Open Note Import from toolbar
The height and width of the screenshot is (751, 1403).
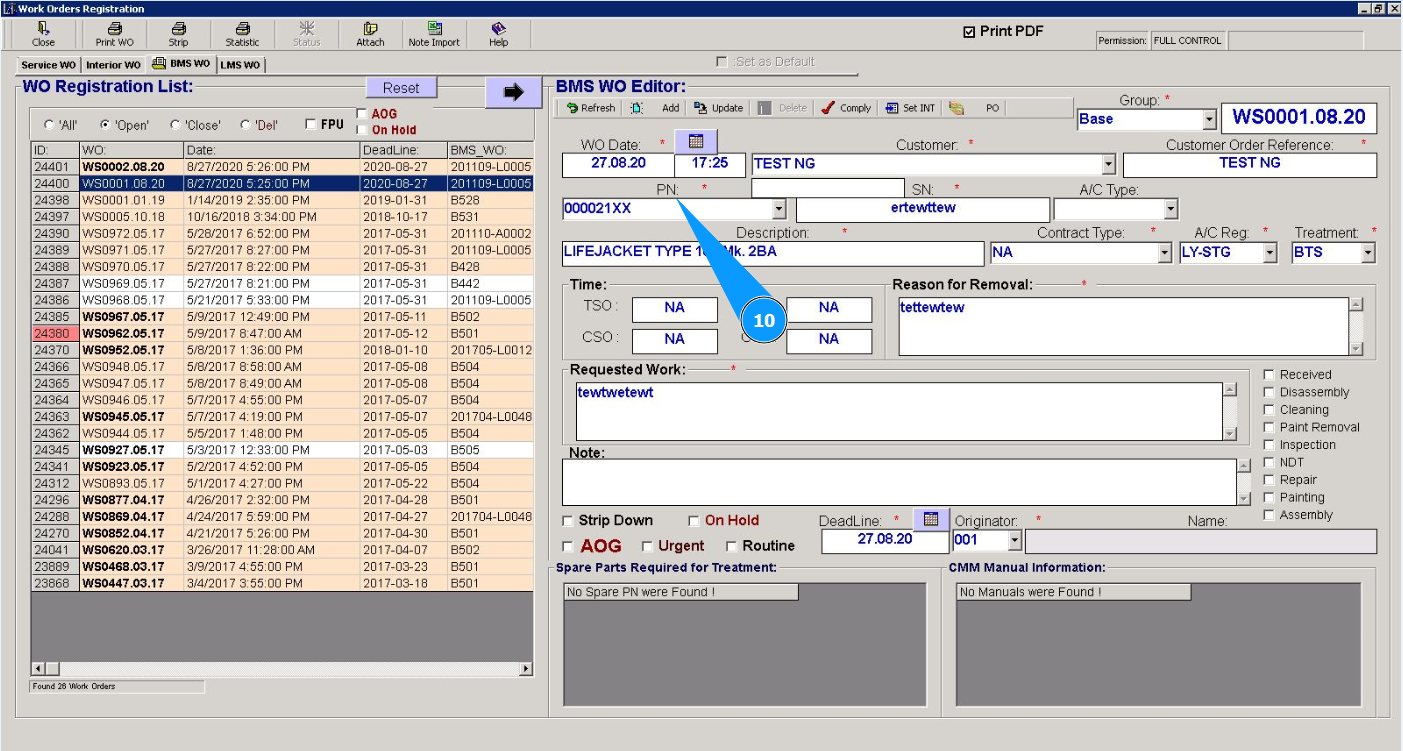434,34
